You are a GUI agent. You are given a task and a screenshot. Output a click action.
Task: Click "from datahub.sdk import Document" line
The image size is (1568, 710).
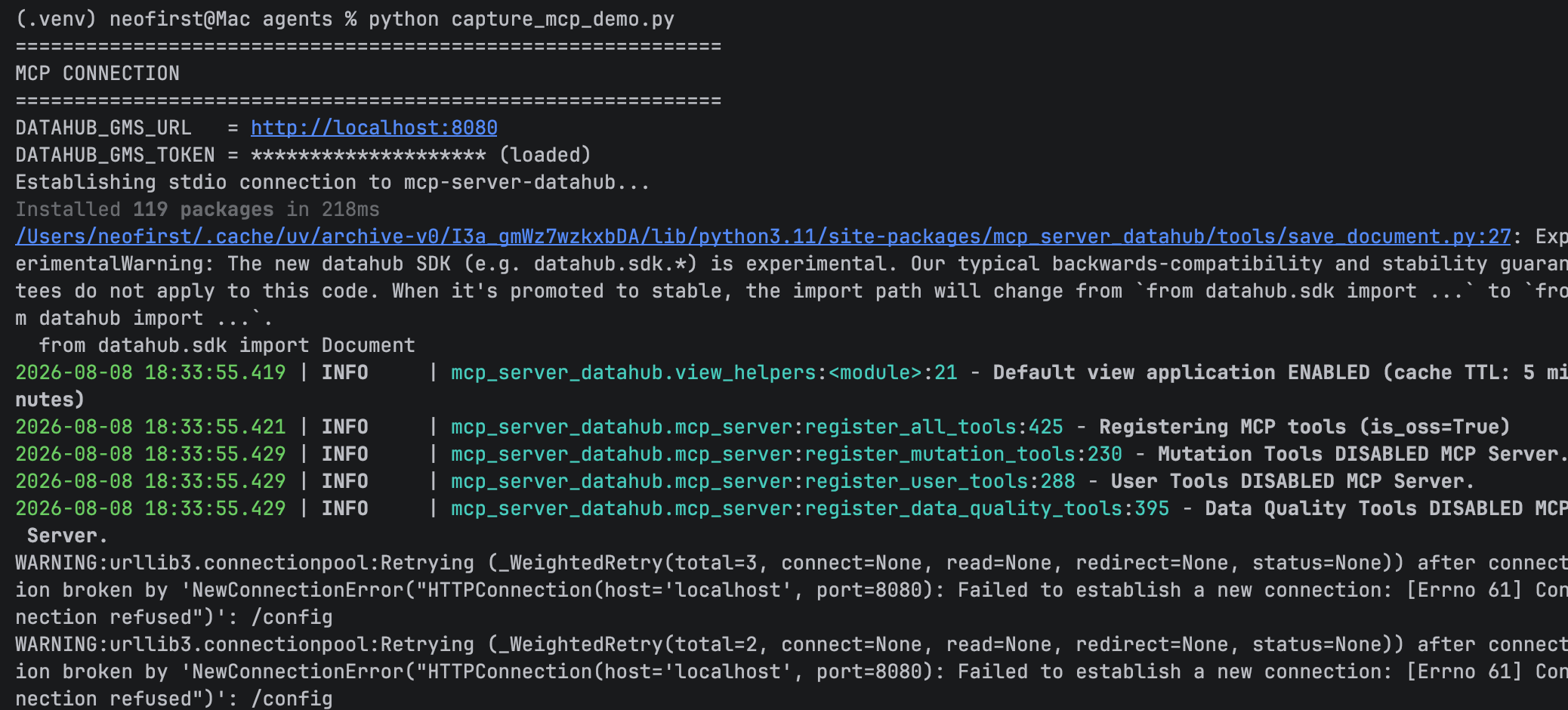227,345
